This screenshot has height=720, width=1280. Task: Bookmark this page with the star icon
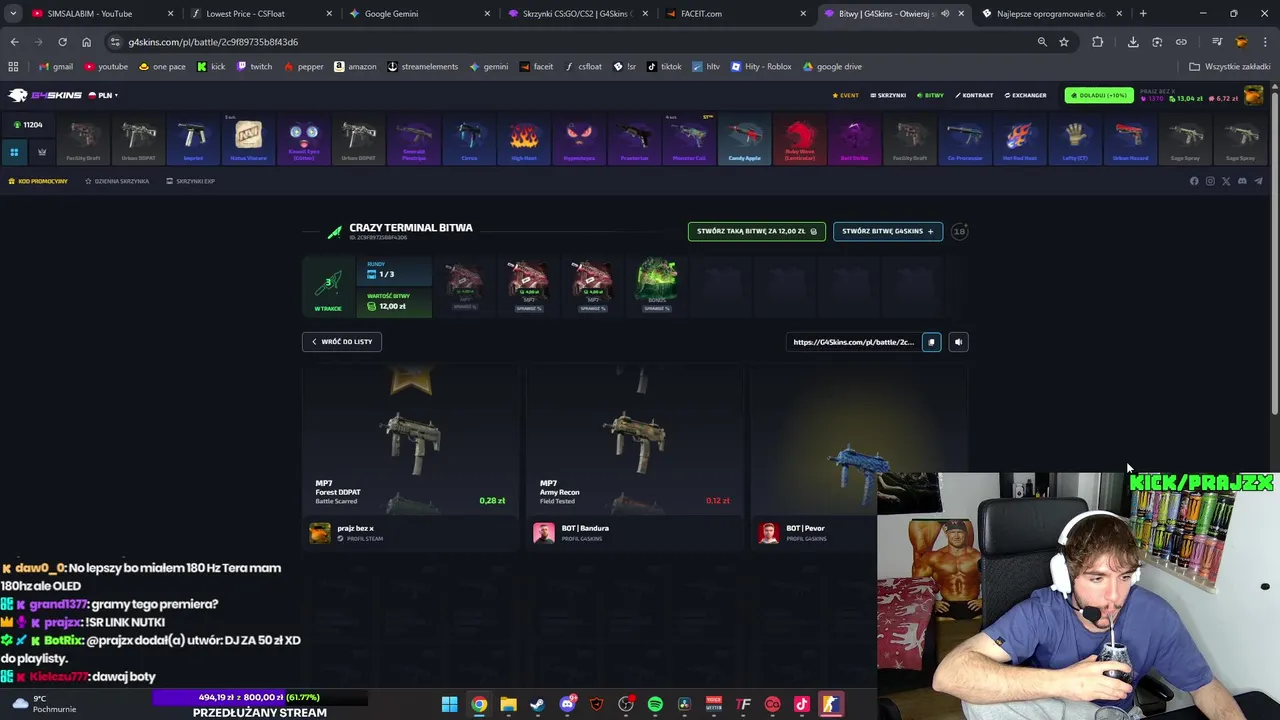(1064, 42)
